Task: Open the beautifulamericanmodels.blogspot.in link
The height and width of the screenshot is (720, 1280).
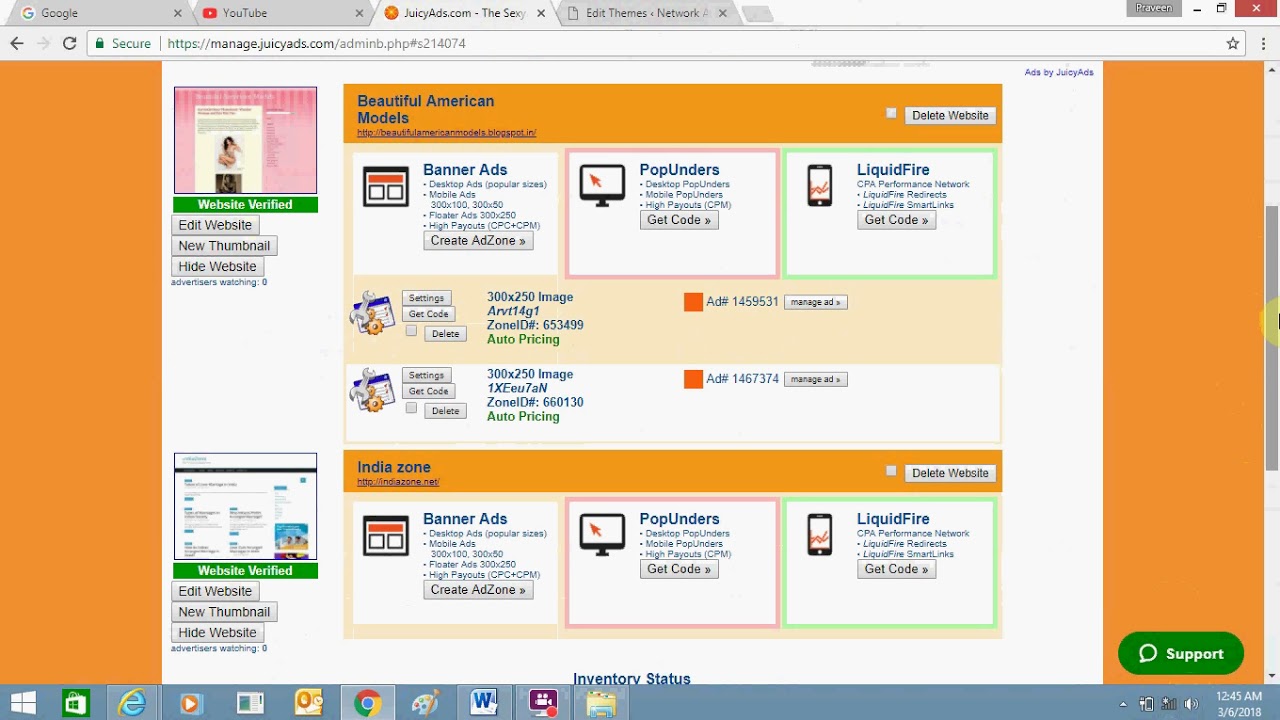Action: (446, 133)
